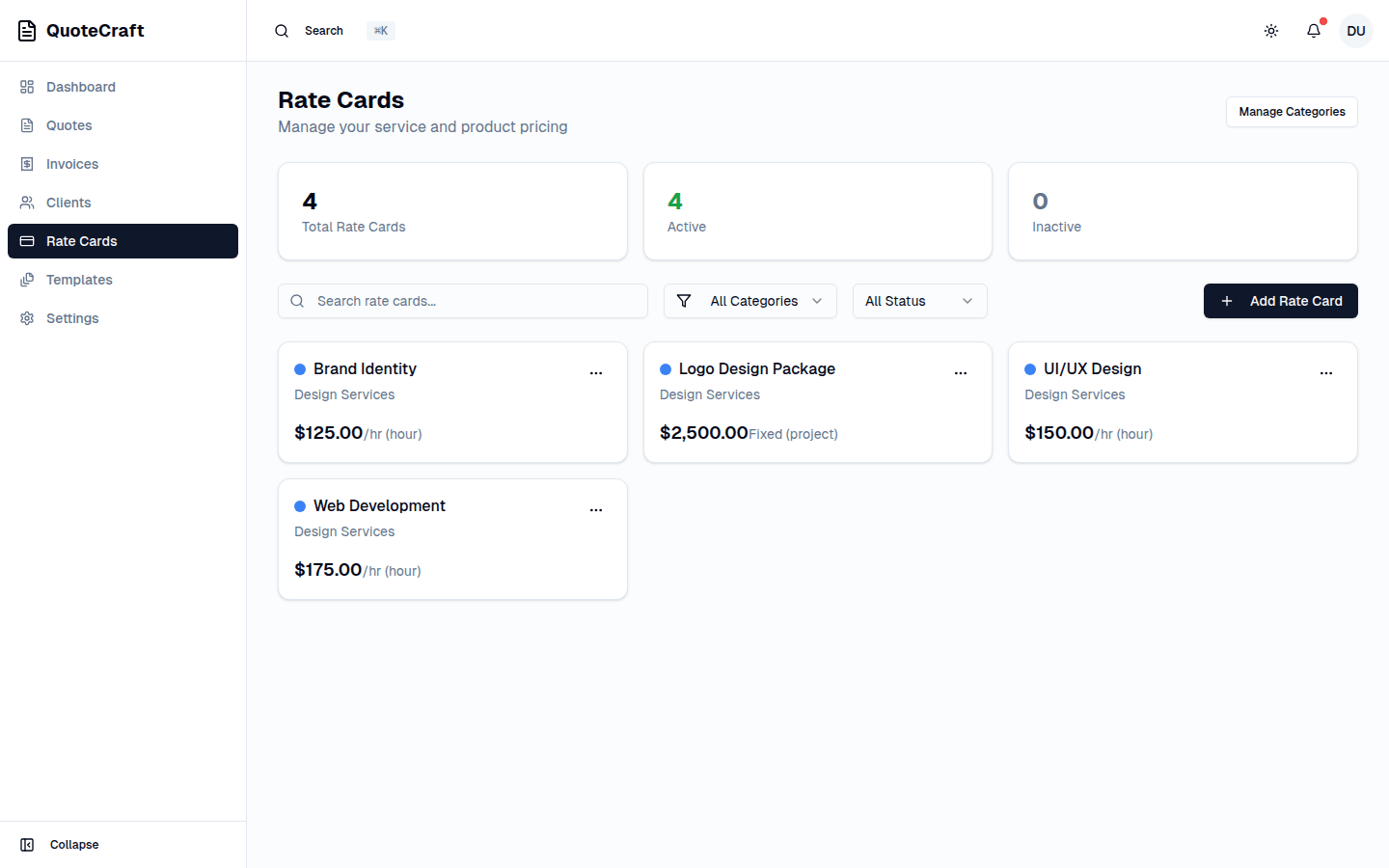Click the Manage Categories button
The height and width of the screenshot is (868, 1389).
pyautogui.click(x=1292, y=112)
